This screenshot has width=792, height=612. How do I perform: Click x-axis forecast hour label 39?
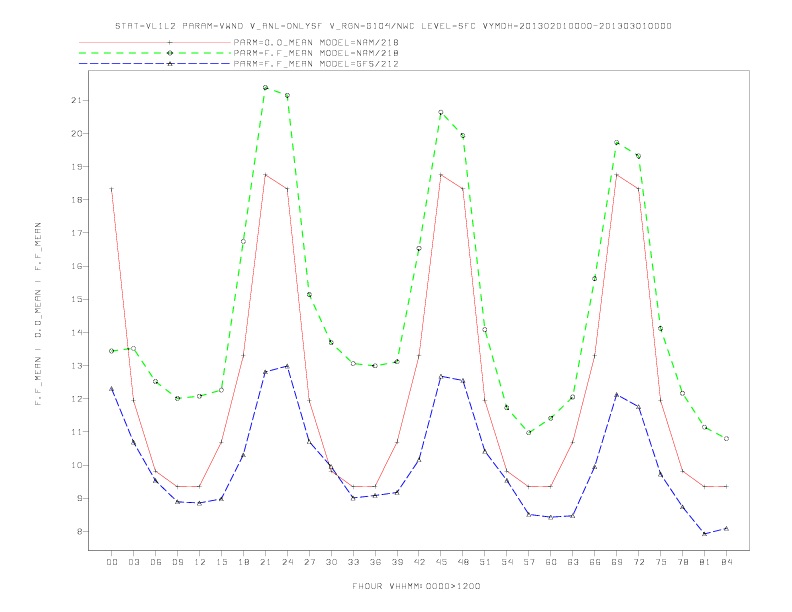[397, 562]
